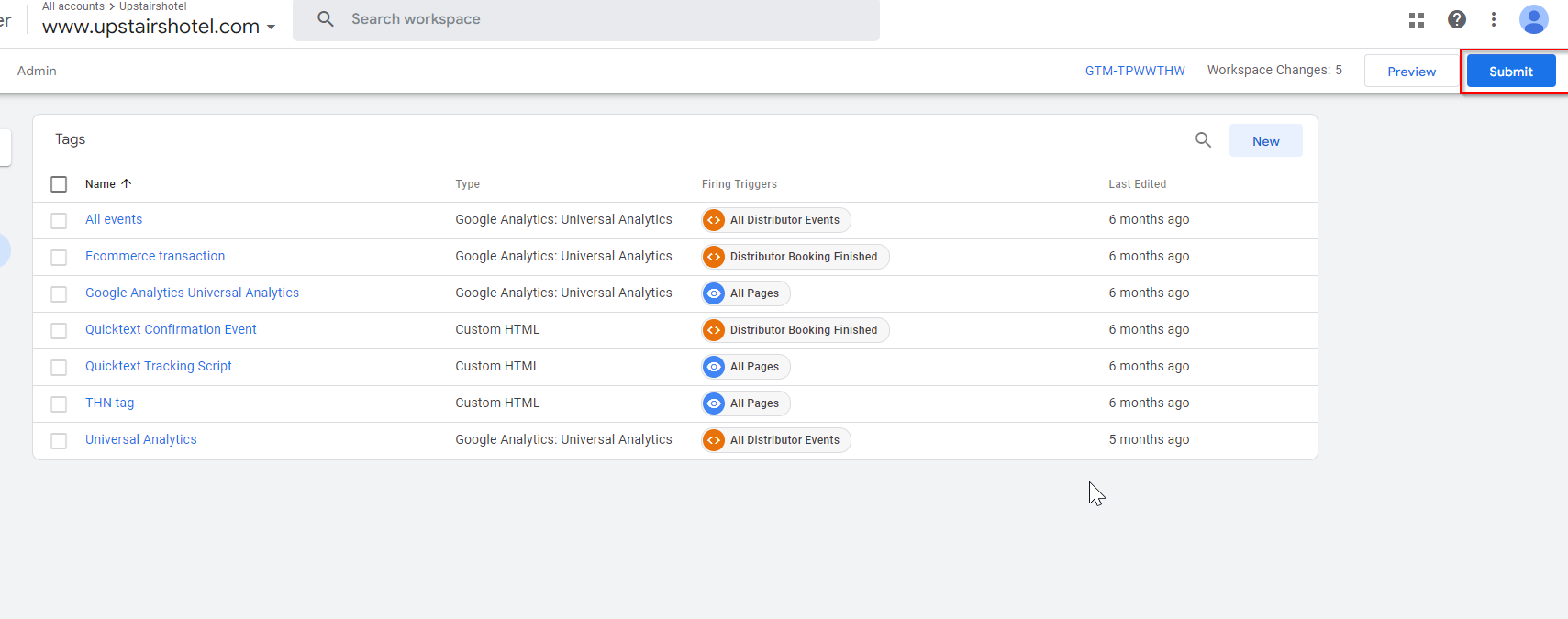This screenshot has height=619, width=1568.
Task: Focus the Search workspace field
Action: 587,19
